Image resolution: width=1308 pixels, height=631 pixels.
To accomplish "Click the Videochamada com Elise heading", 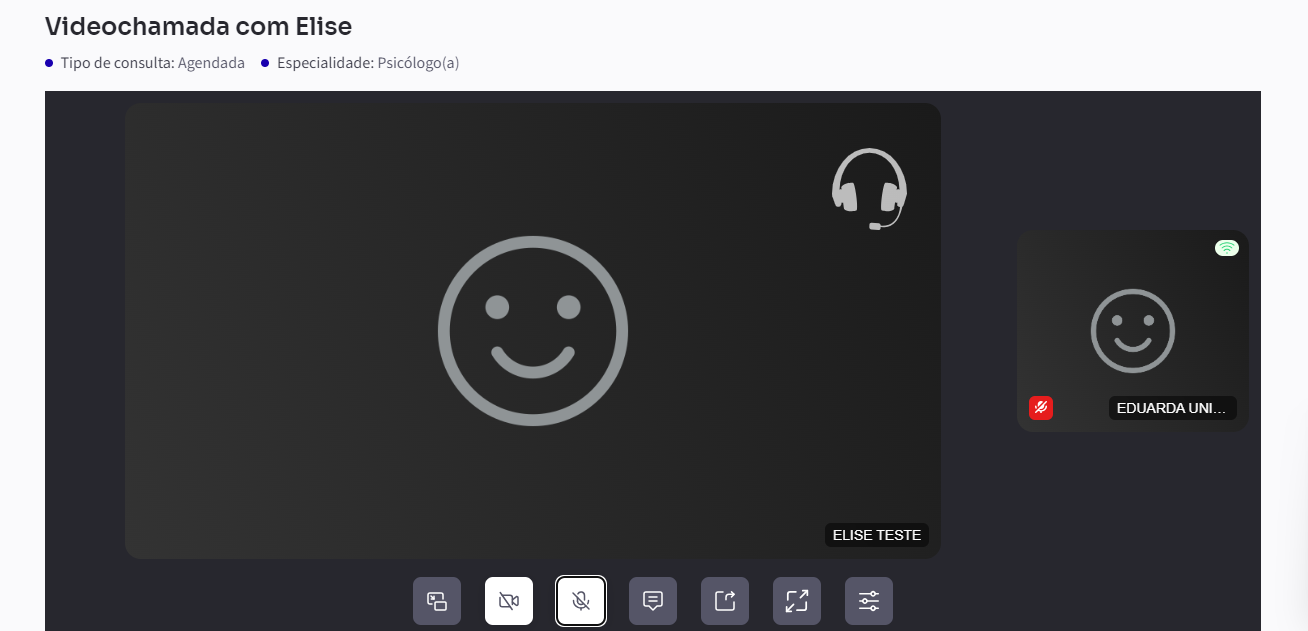I will (x=198, y=26).
